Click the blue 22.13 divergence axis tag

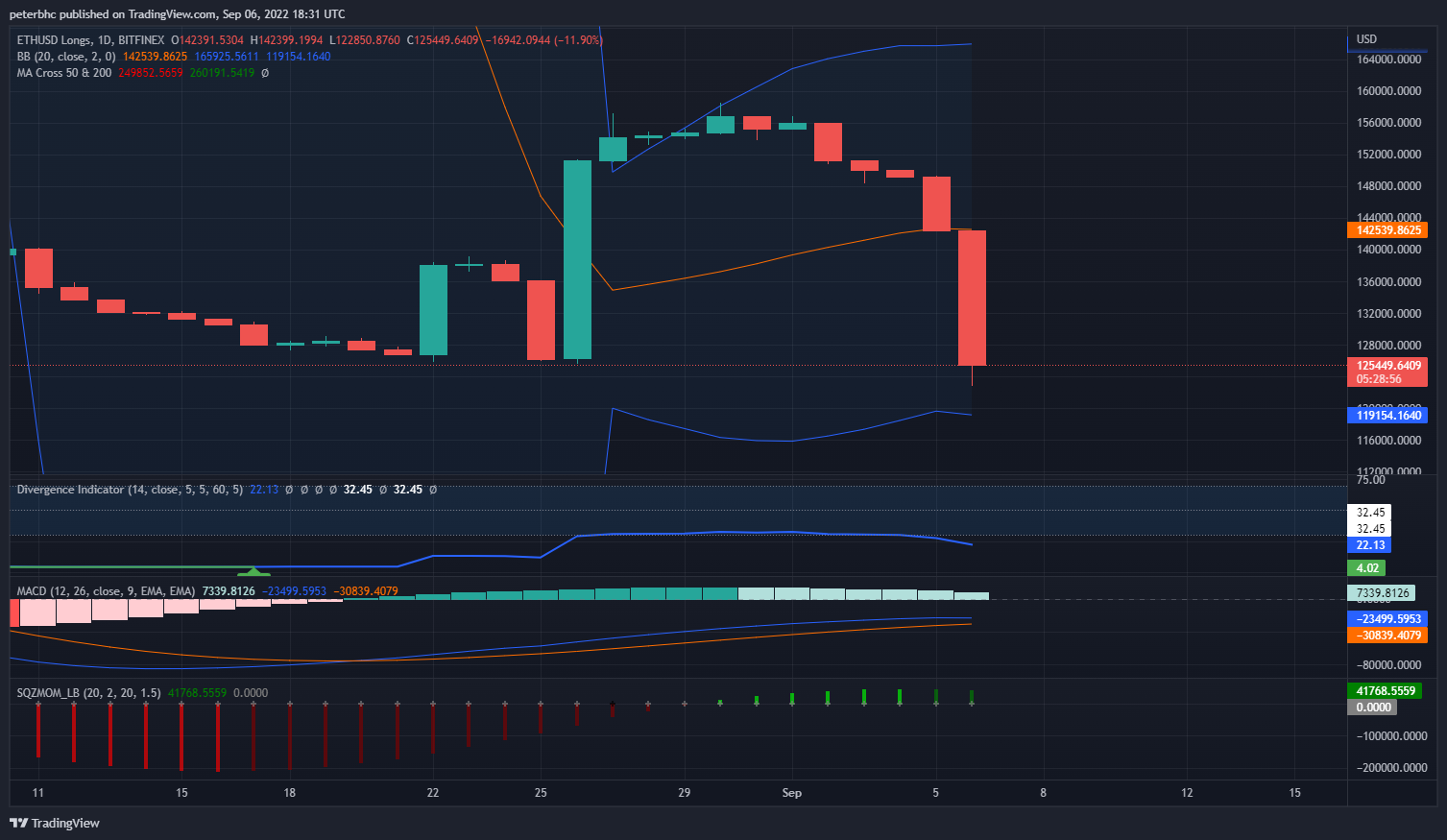1370,545
